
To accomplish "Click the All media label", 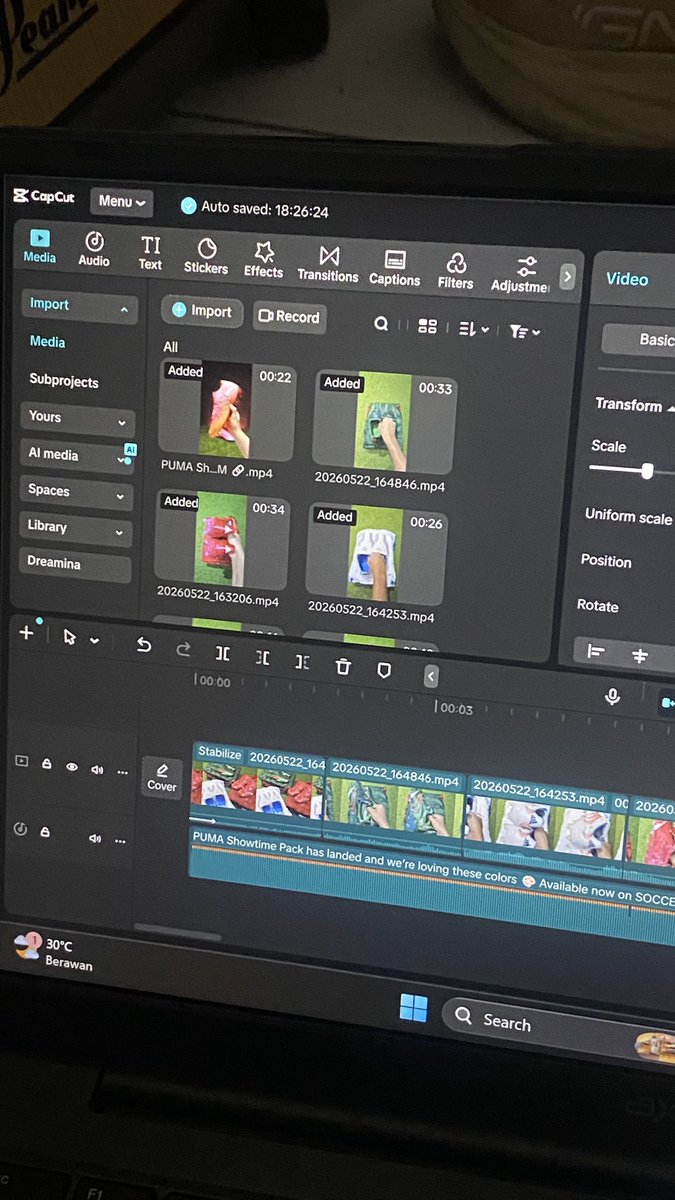I will pyautogui.click(x=170, y=347).
